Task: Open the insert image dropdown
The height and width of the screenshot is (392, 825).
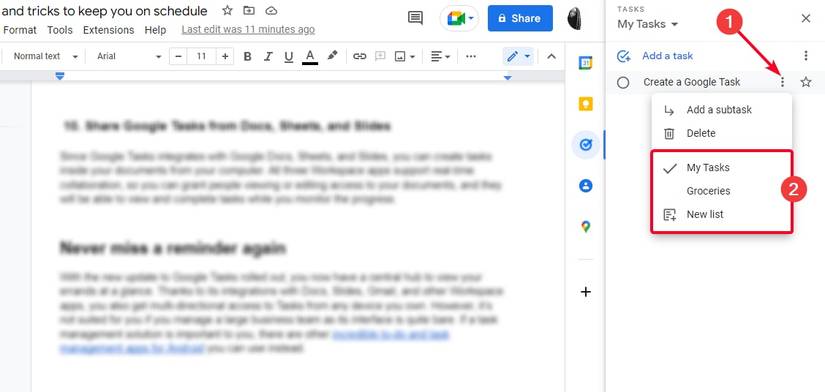Action: (x=405, y=56)
